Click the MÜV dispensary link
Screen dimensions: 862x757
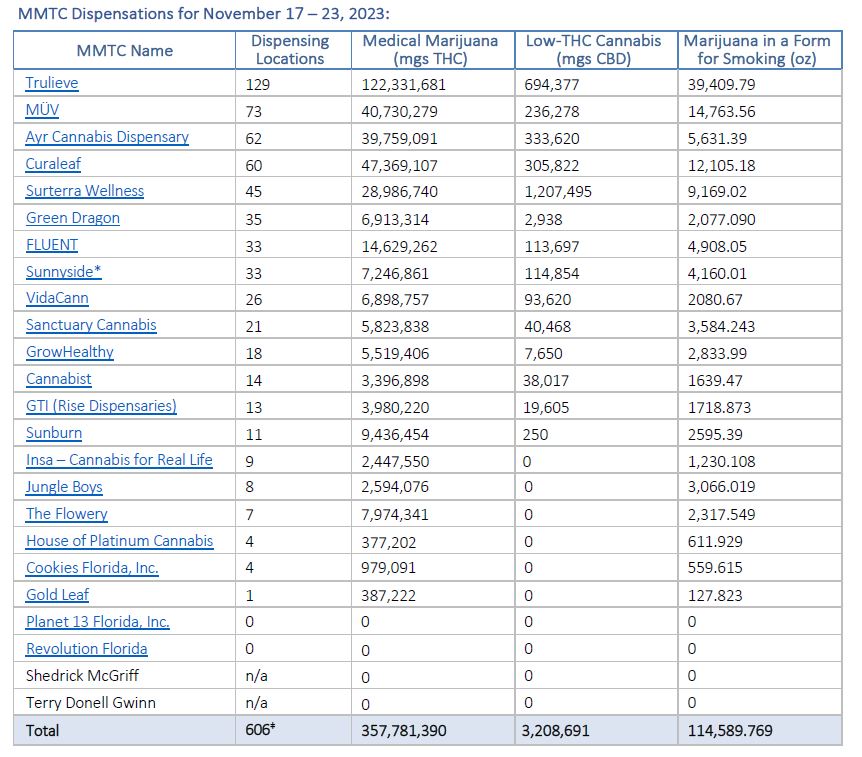[44, 111]
